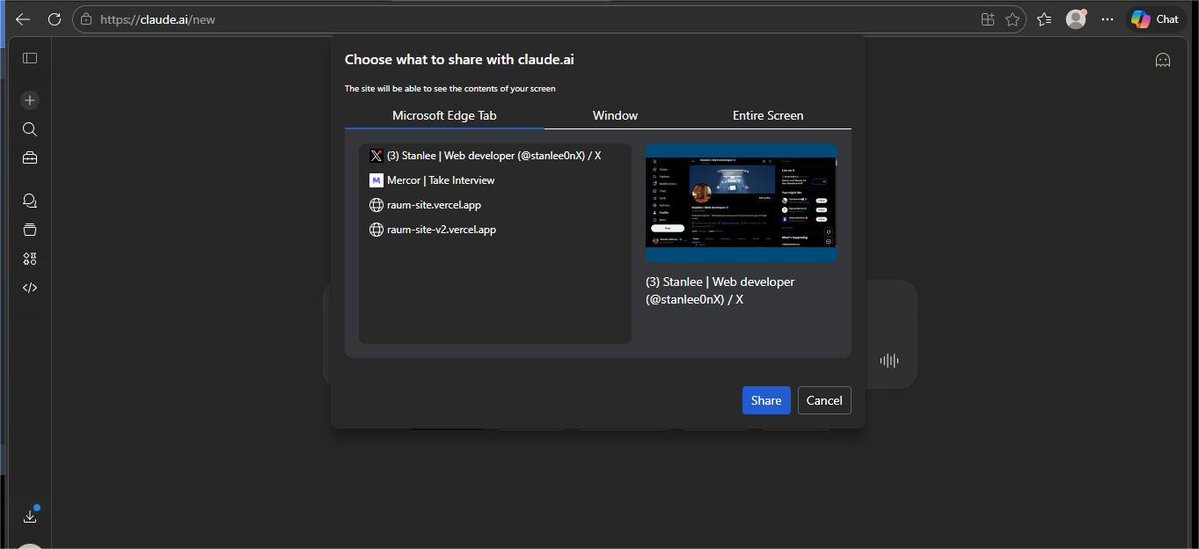Viewport: 1199px width, 549px height.
Task: Select the Mercor Take Interview tab entry
Action: pyautogui.click(x=495, y=180)
